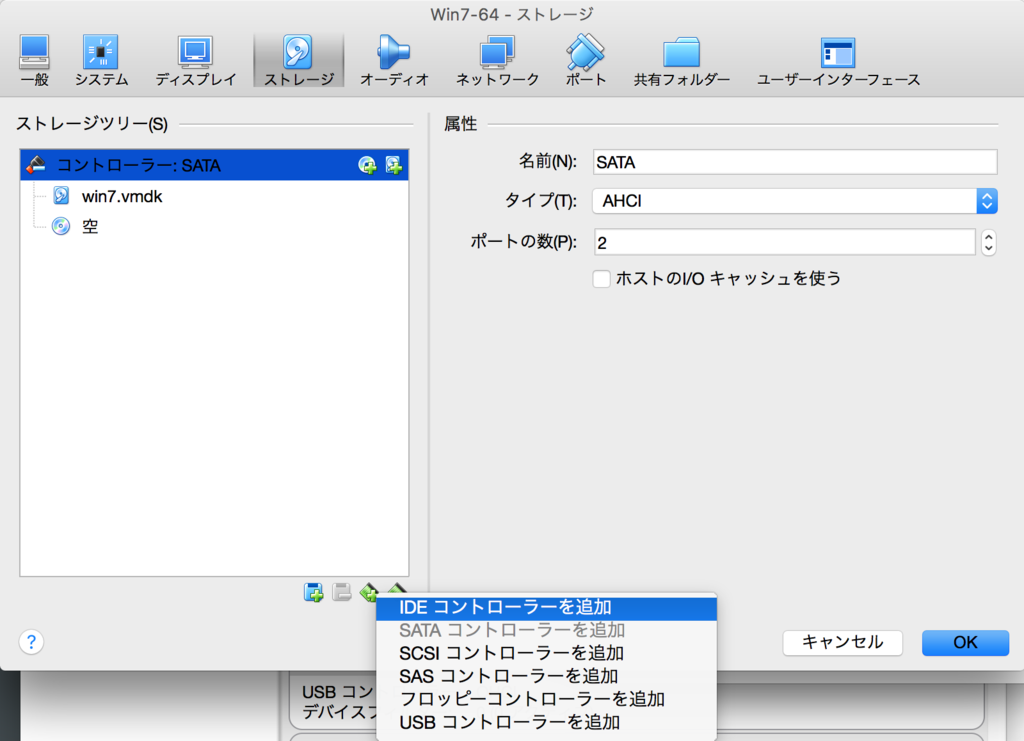Confirm settings with the OK button
Screen dimensions: 1024x741
(965, 642)
